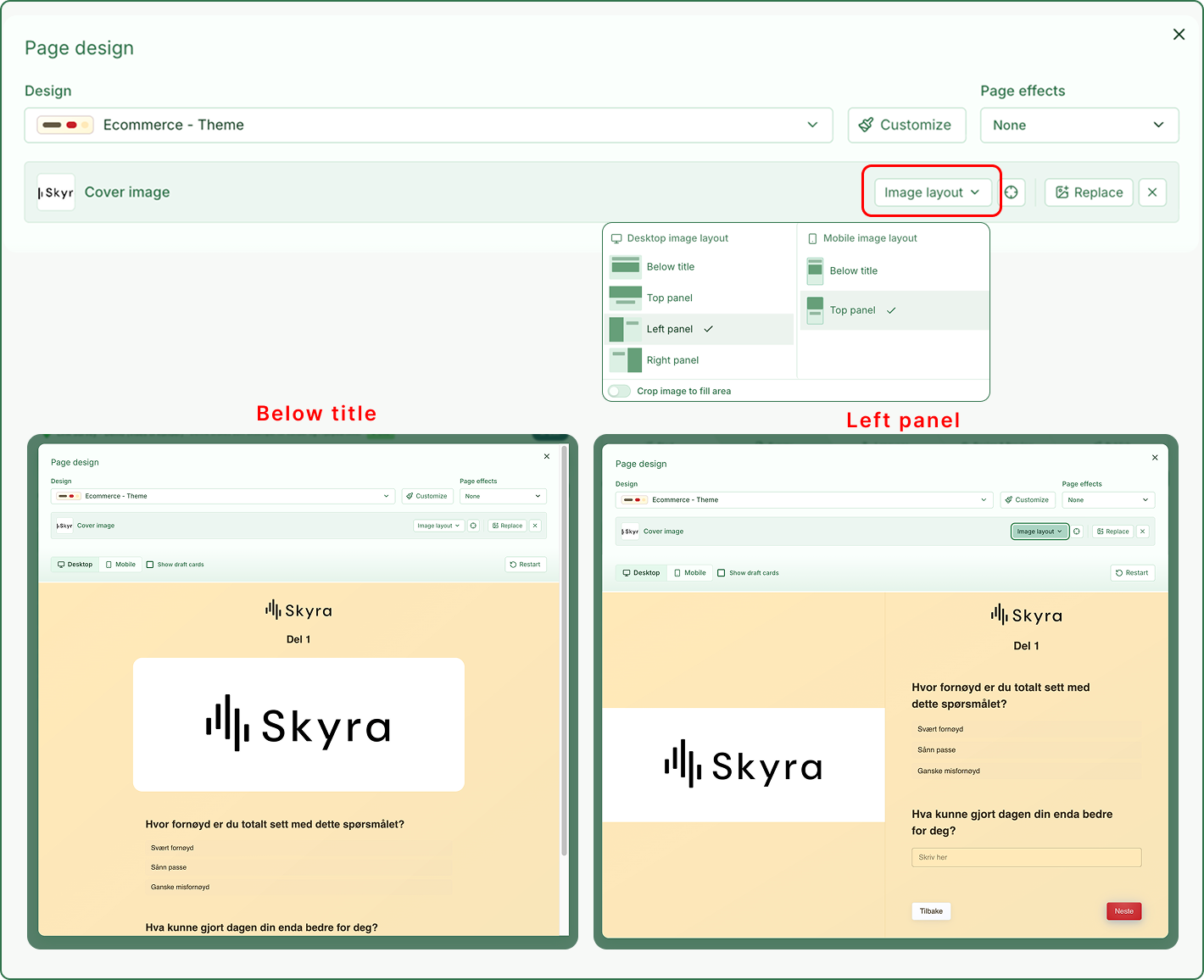Choose Svært fornøyd in Left panel preview
The image size is (1204, 980).
(1026, 729)
